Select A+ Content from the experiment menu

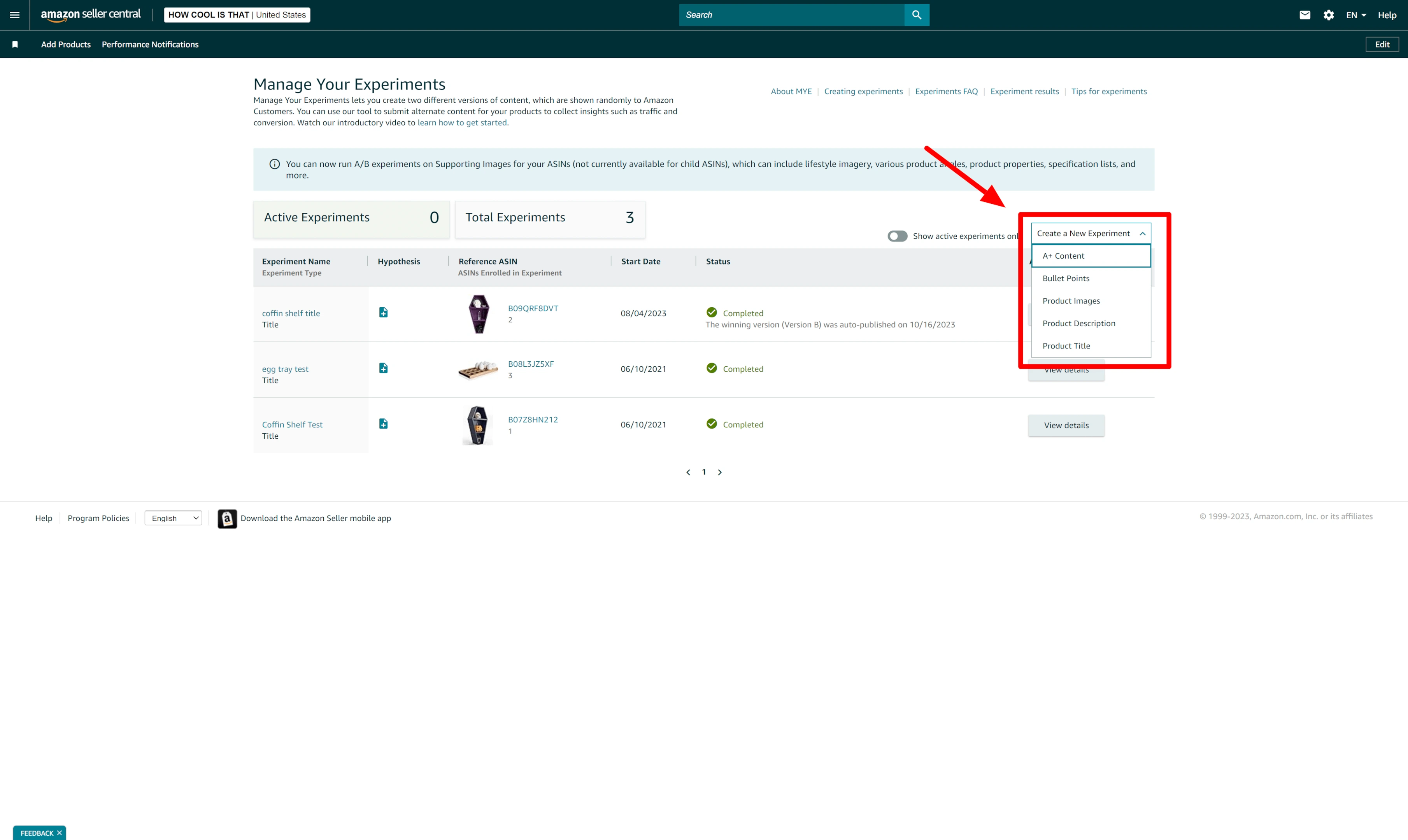click(x=1063, y=256)
